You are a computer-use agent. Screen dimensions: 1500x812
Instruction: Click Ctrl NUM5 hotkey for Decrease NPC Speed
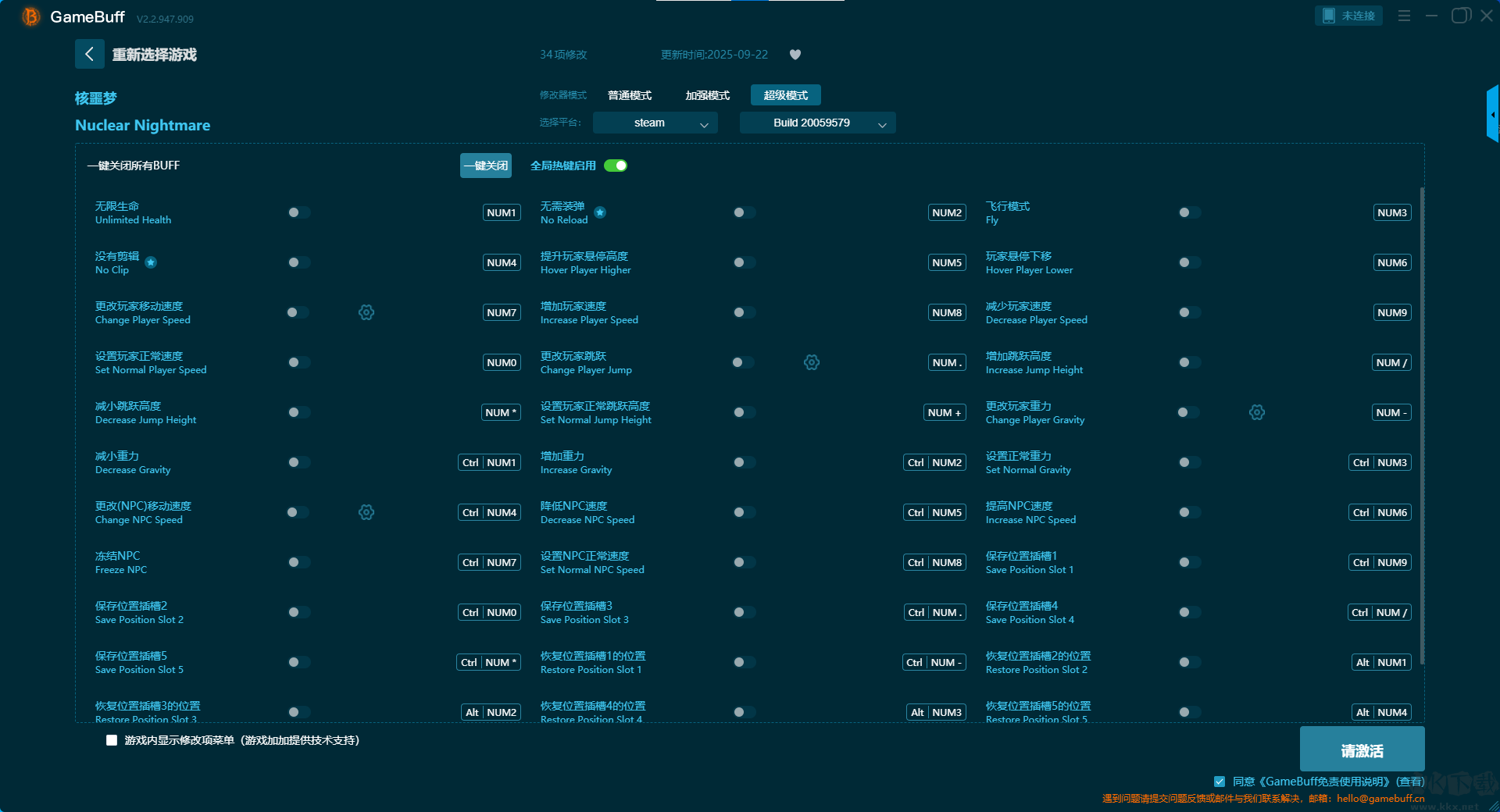point(934,512)
